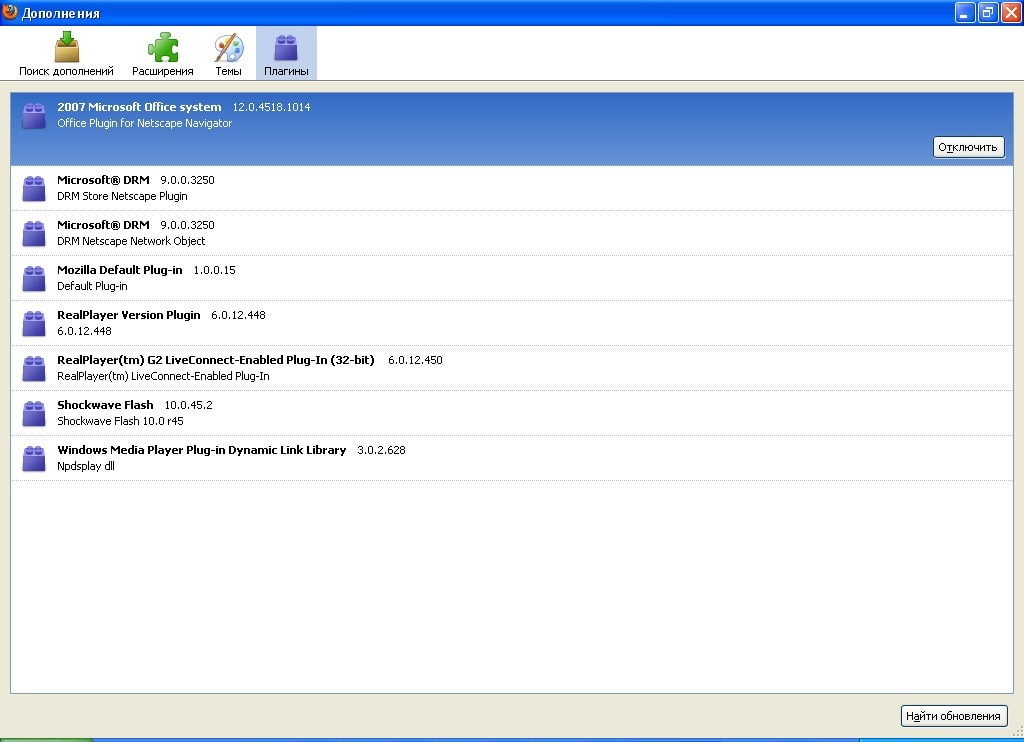Click the Windows Media Player Plug-in icon
Screen dimensions: 1024x742
coord(34,459)
